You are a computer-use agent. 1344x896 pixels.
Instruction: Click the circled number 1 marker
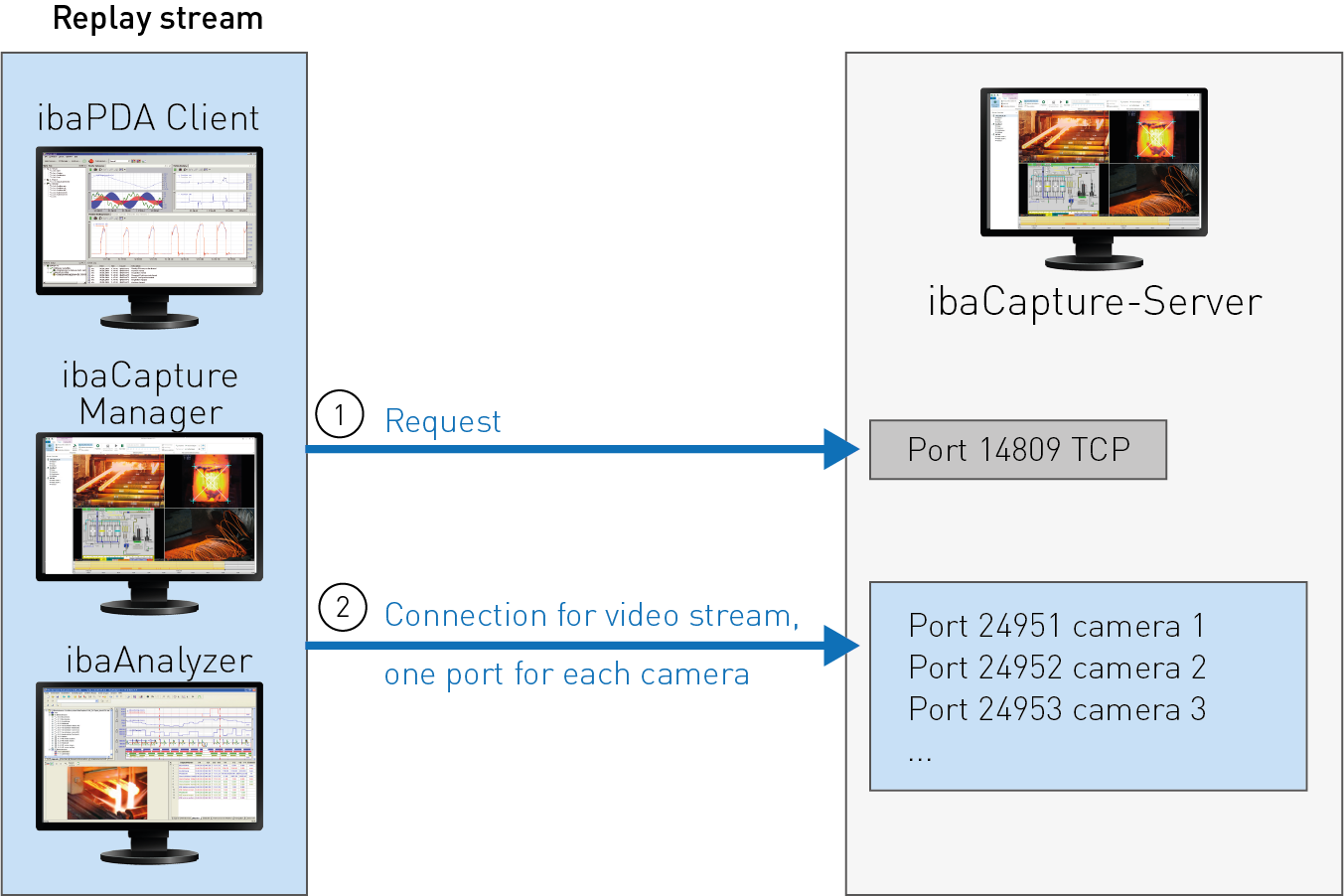click(340, 414)
